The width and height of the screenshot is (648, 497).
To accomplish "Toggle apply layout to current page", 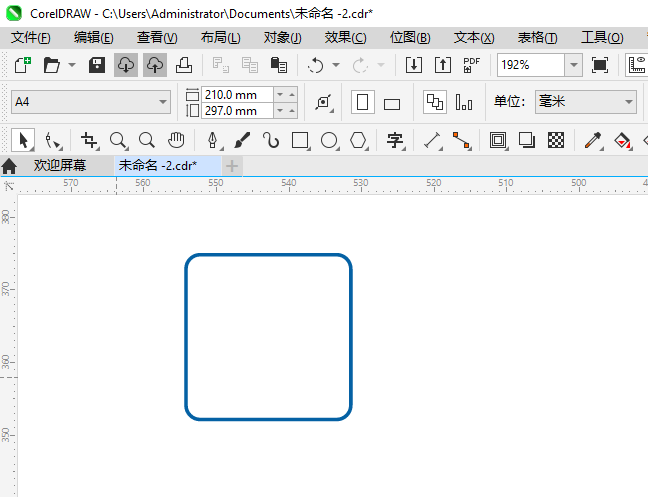I will tap(464, 102).
